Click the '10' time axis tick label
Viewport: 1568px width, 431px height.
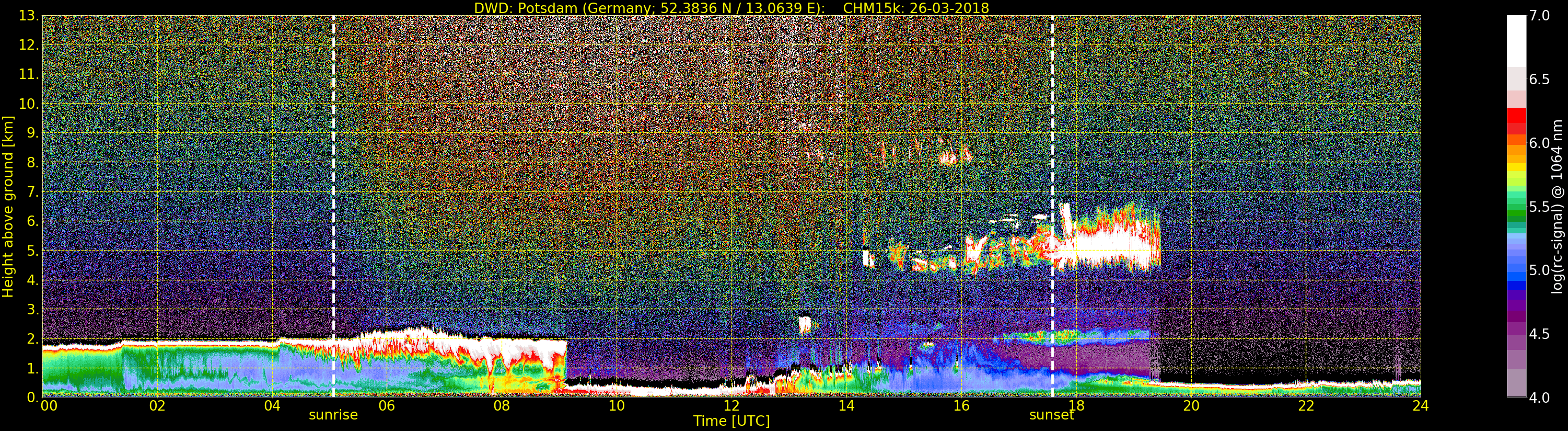(x=617, y=405)
